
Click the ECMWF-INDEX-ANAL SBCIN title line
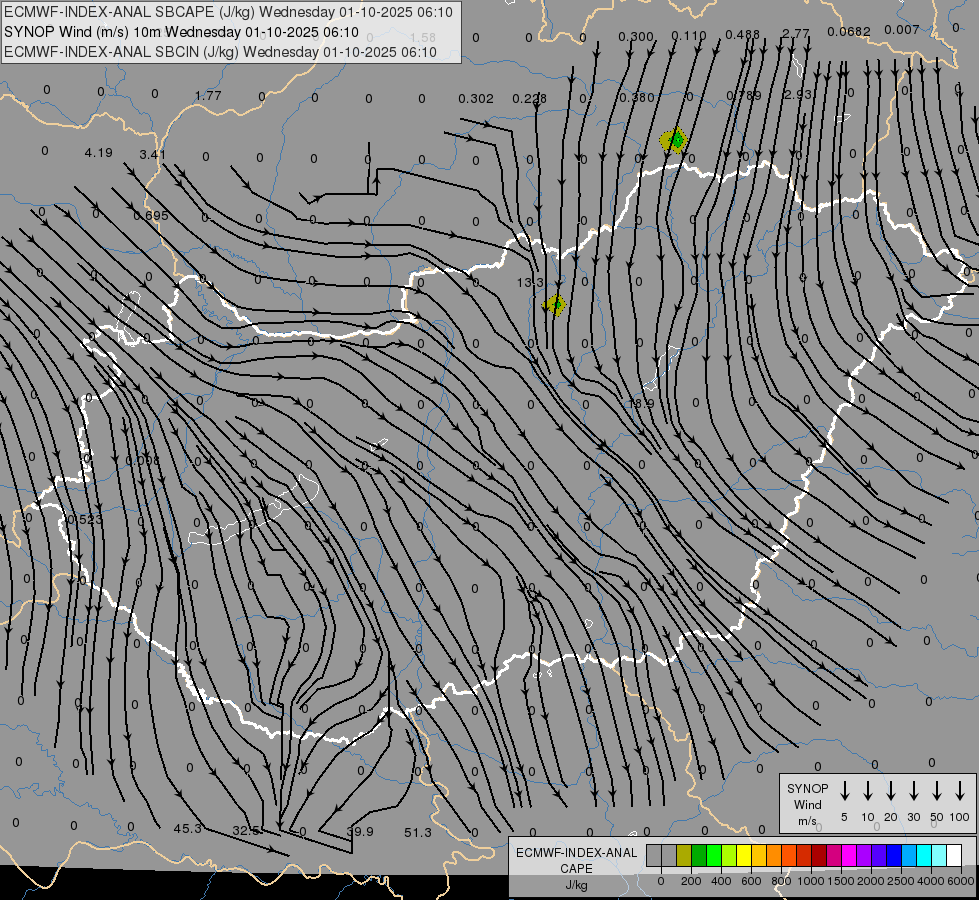(x=220, y=52)
